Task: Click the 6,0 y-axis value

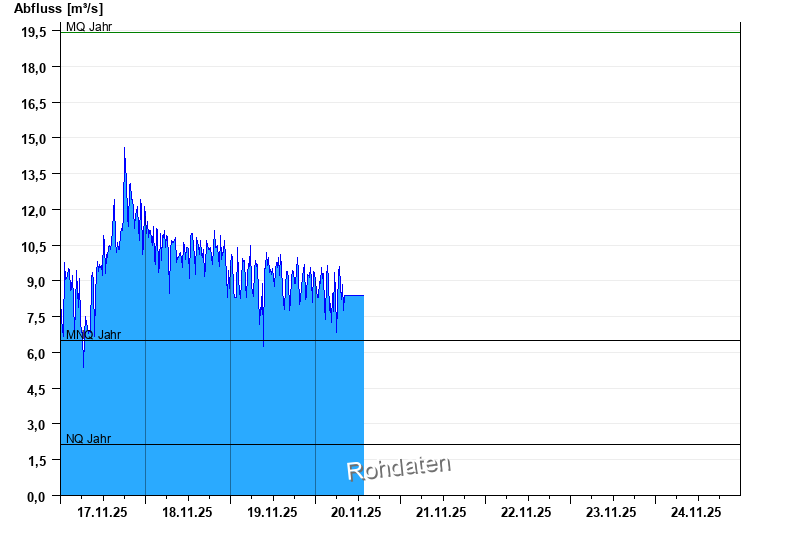Action: 36,353
